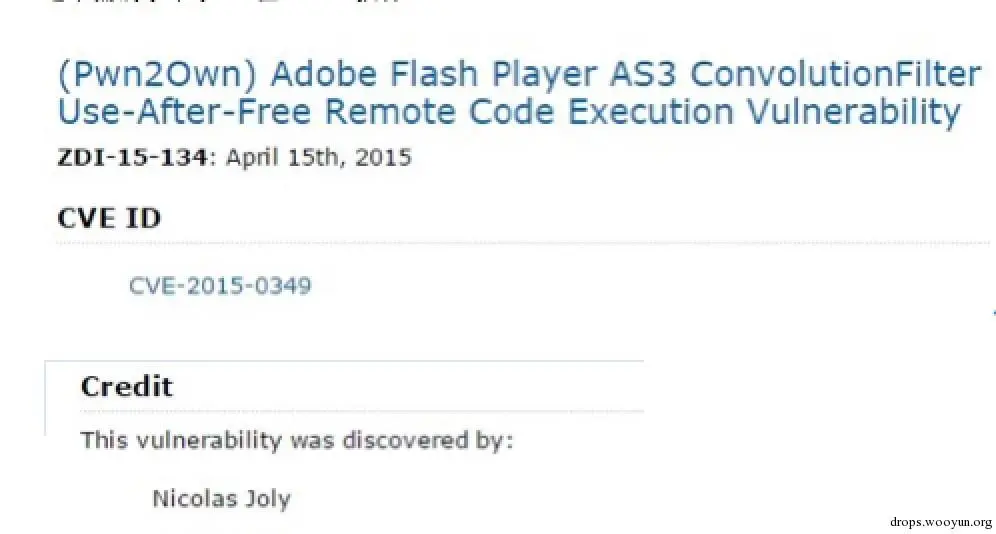Click "This vulnerability was discovered by:" text
Viewport: 996px width, 534px height.
coord(296,440)
